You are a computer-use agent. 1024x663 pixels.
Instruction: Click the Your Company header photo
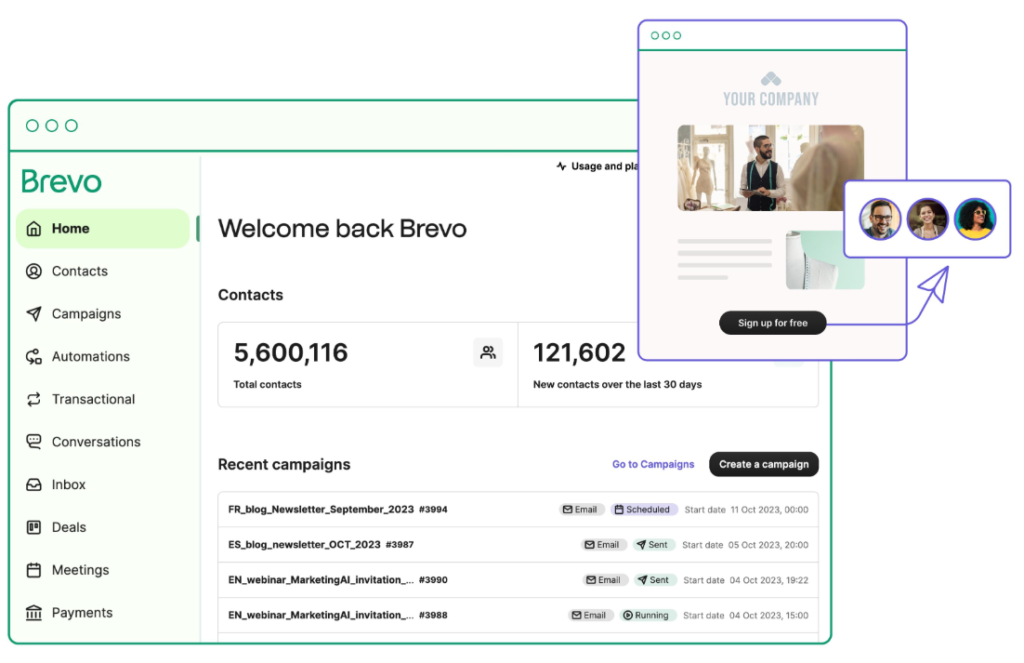[x=770, y=169]
